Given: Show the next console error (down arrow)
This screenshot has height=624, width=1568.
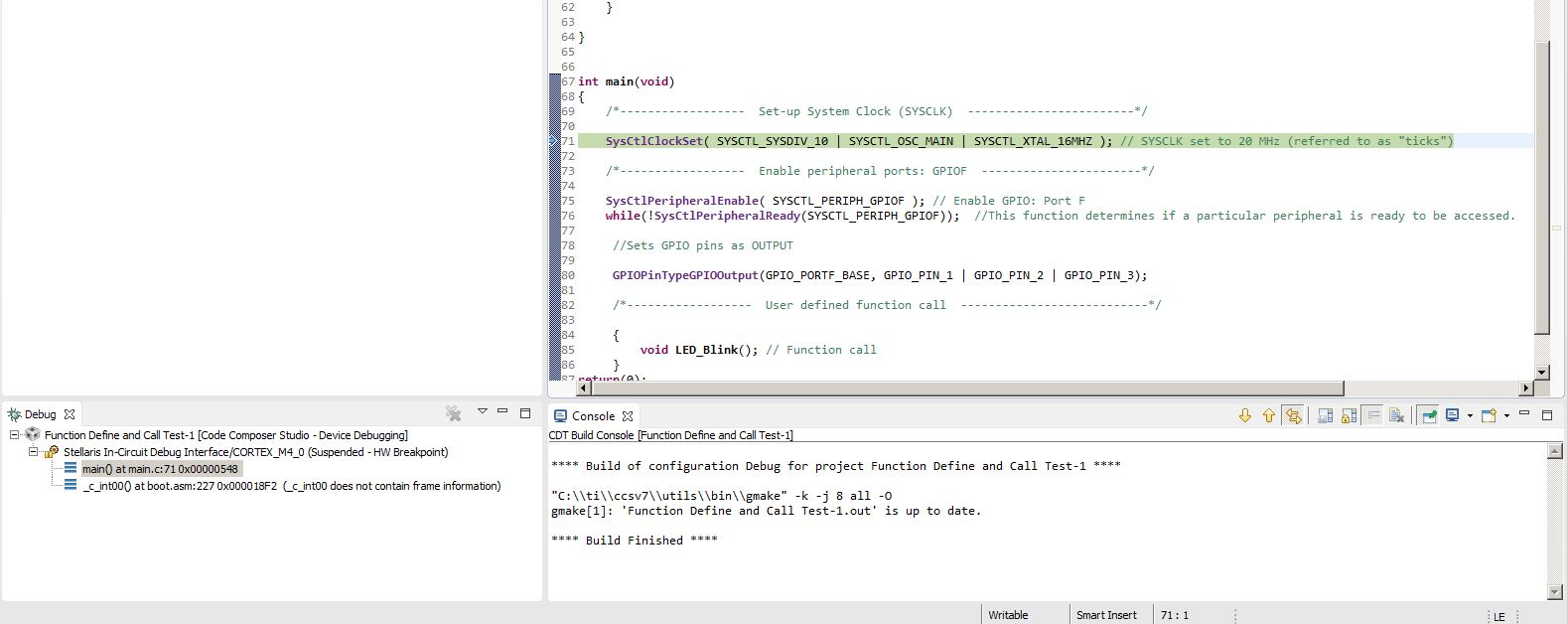Looking at the screenshot, I should point(1245,415).
